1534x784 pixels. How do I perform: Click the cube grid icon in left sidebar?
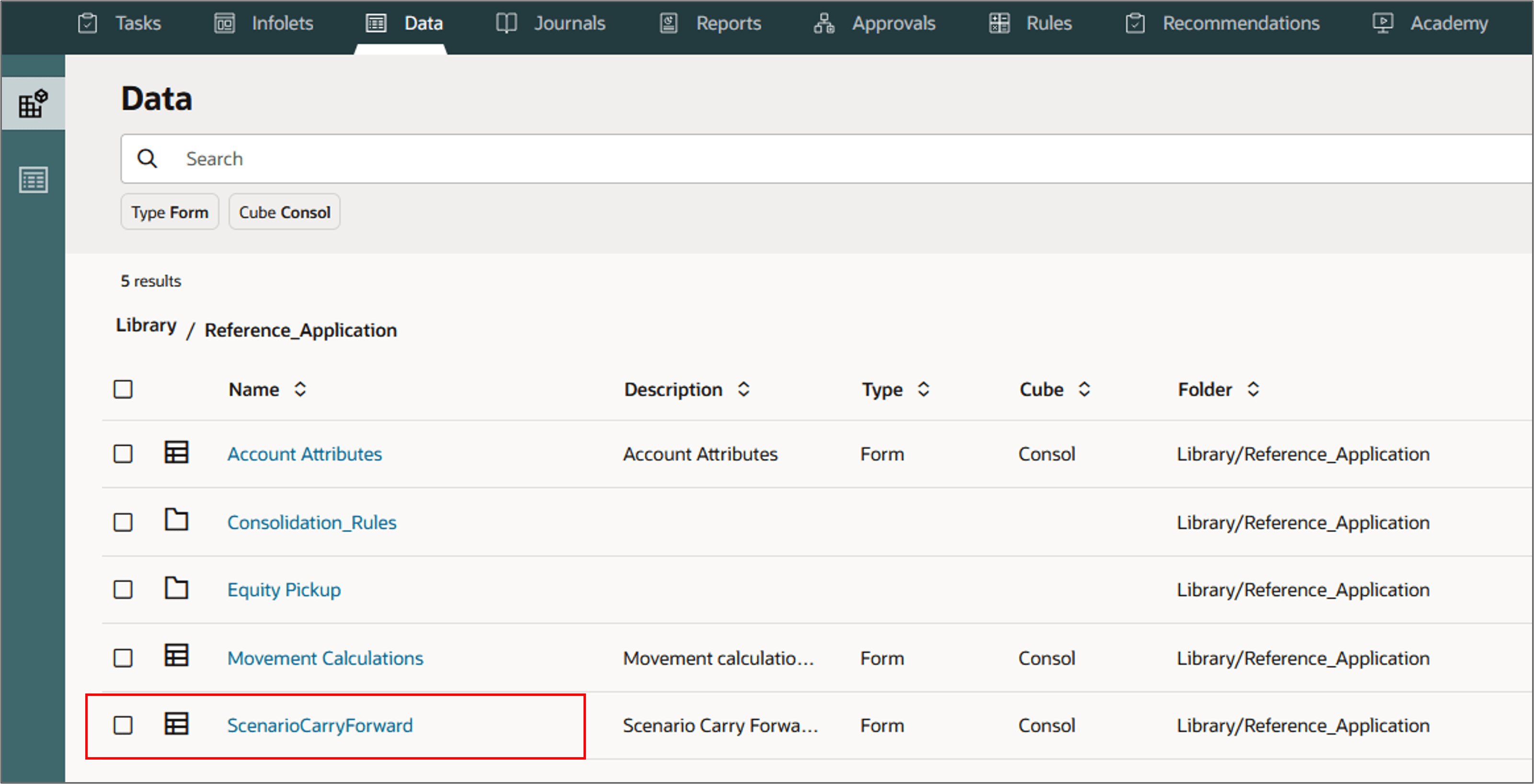pos(33,103)
